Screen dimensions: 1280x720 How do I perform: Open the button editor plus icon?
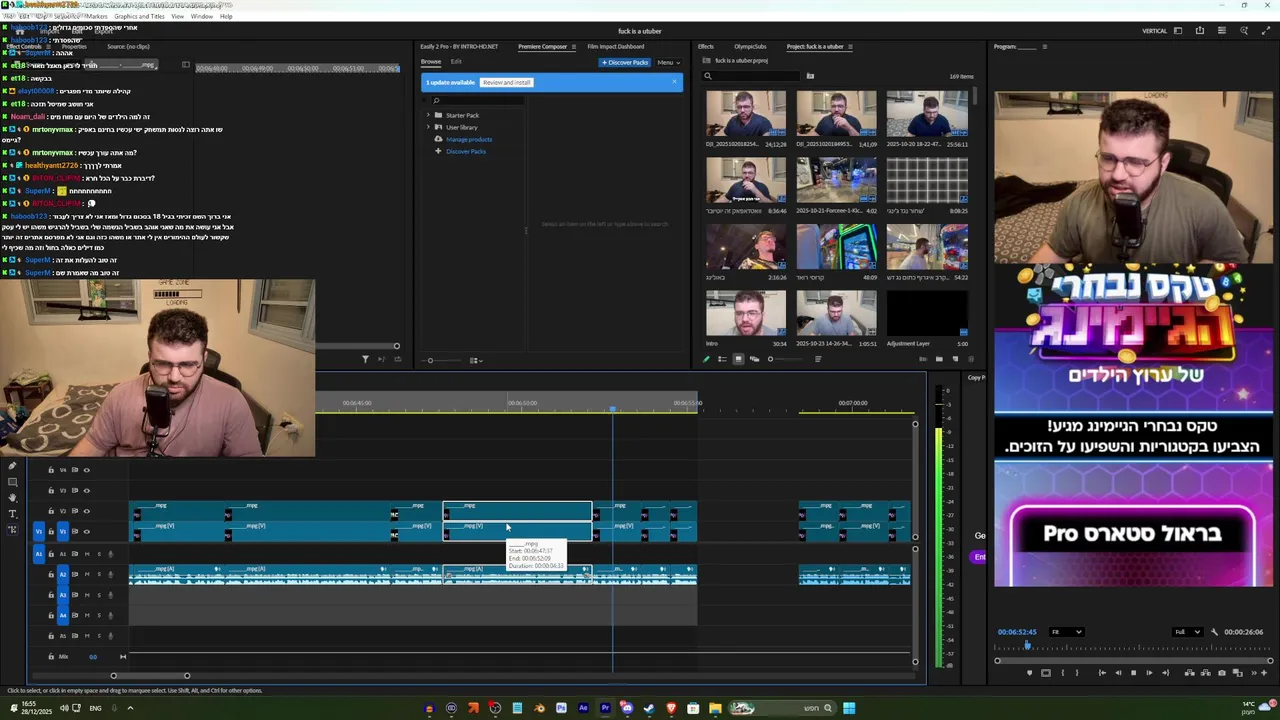1264,673
